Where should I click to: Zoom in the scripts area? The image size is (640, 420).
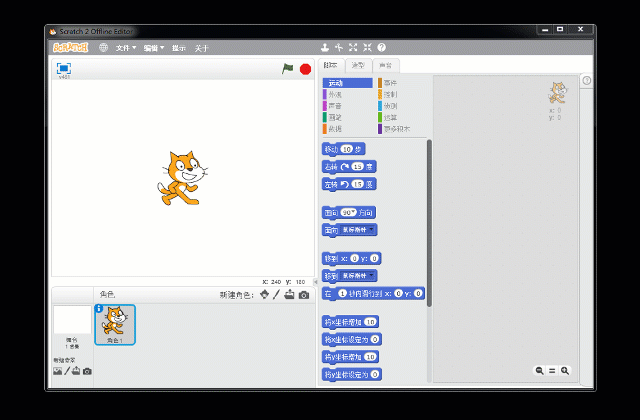565,371
